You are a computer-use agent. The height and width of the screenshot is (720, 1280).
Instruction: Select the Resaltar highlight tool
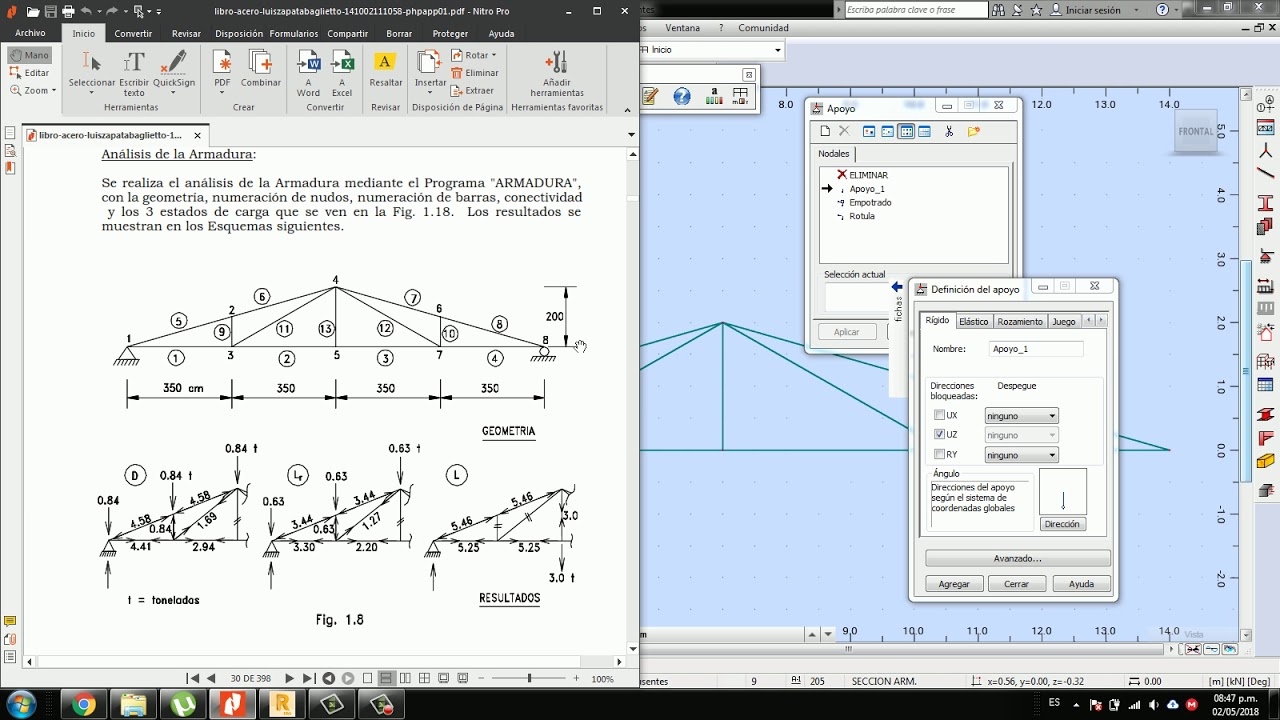(385, 68)
